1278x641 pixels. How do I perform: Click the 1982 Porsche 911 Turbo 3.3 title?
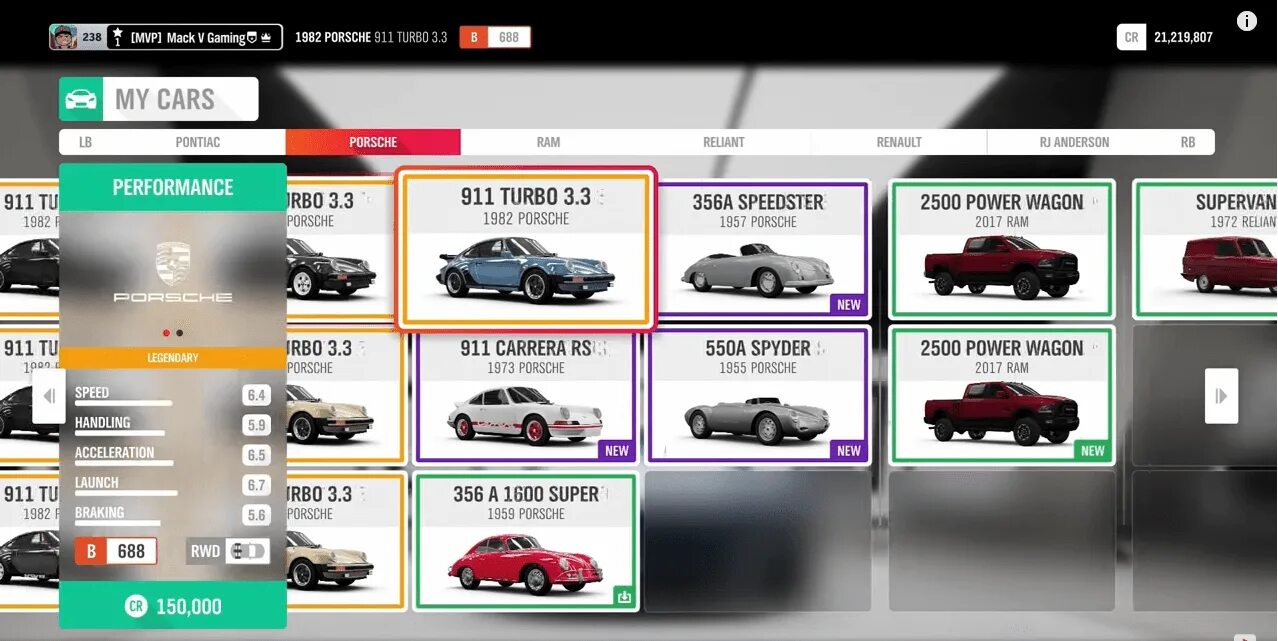click(x=371, y=38)
